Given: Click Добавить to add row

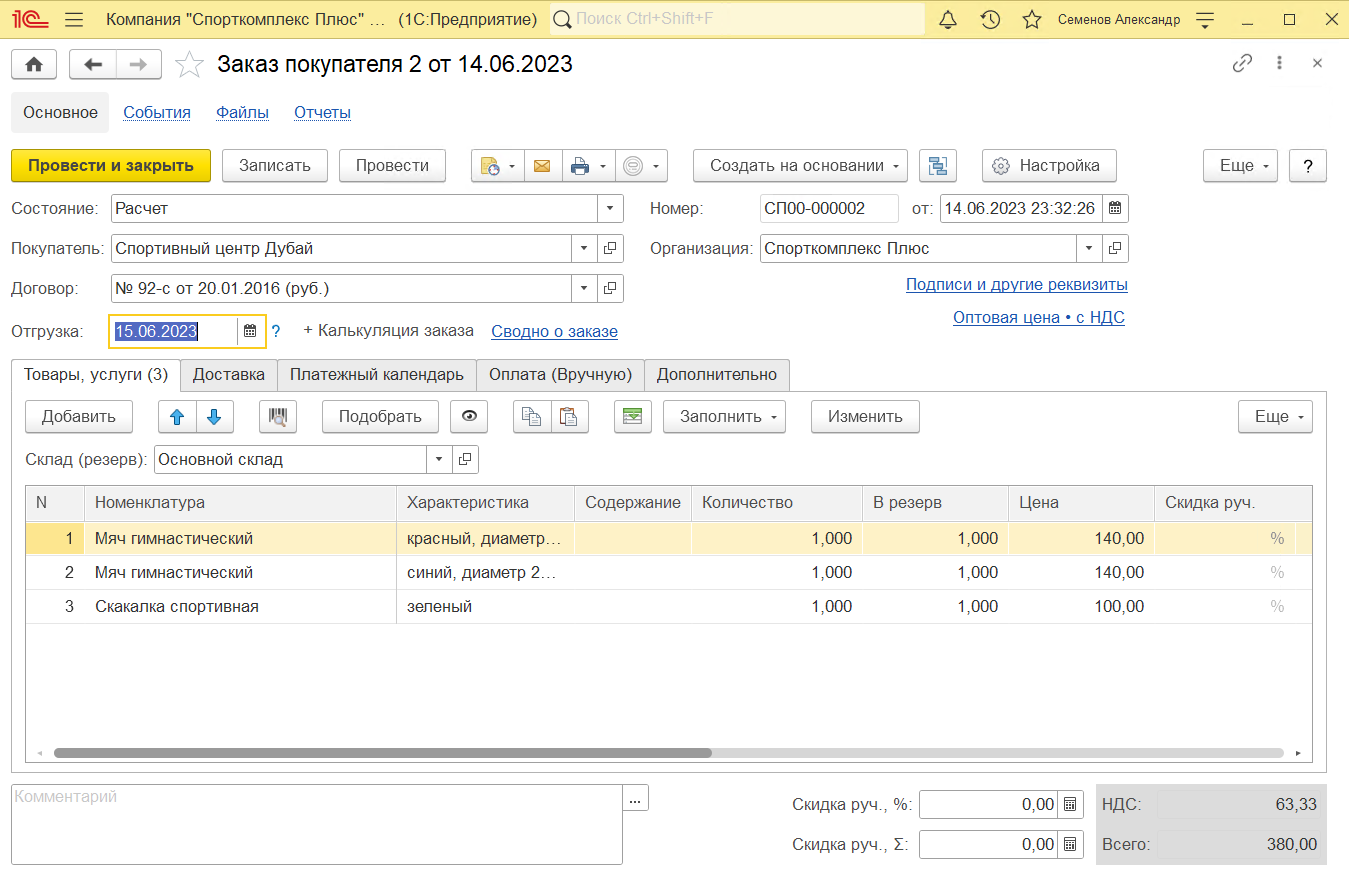Looking at the screenshot, I should 79,417.
